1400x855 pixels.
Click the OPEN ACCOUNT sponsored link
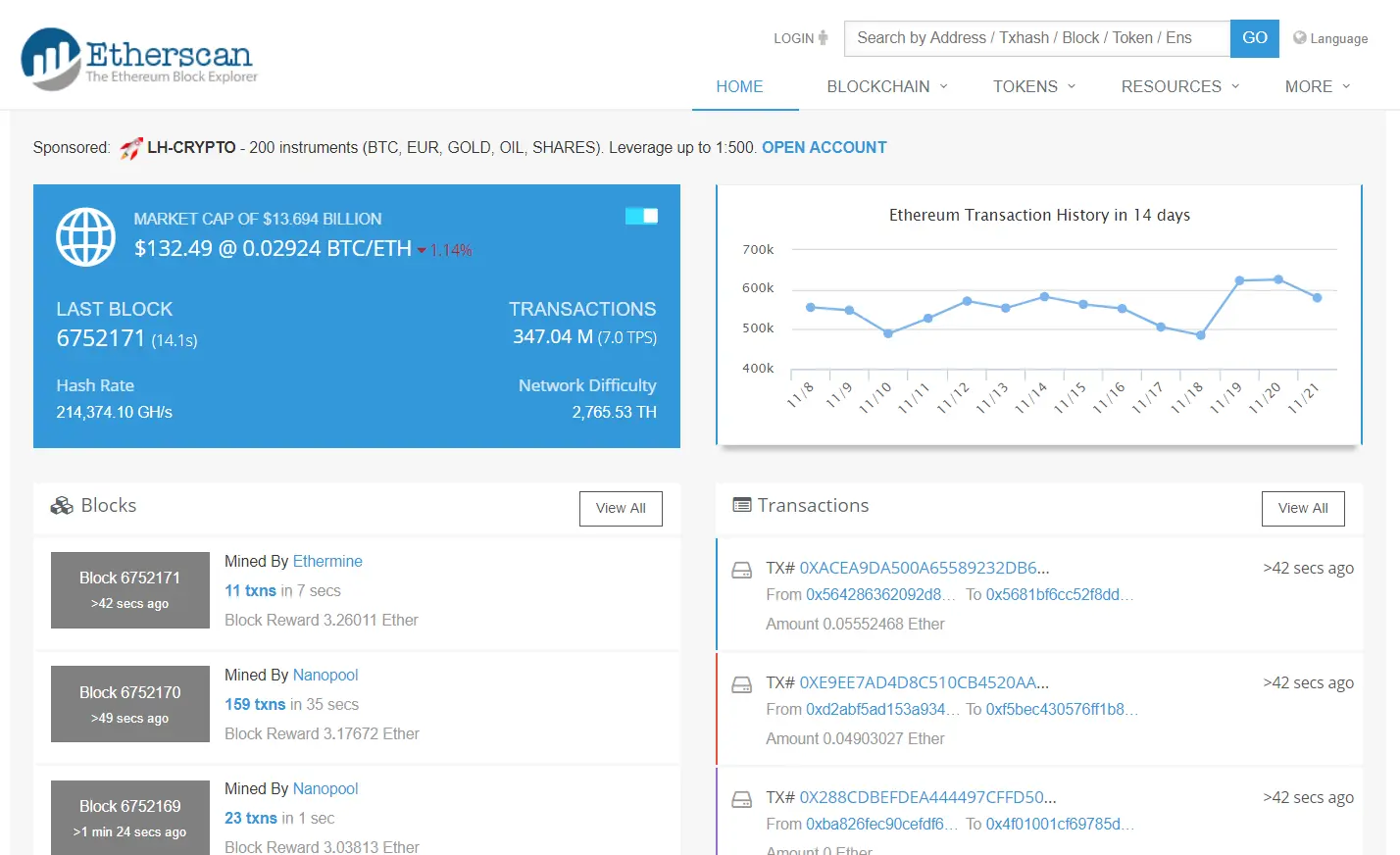point(824,147)
